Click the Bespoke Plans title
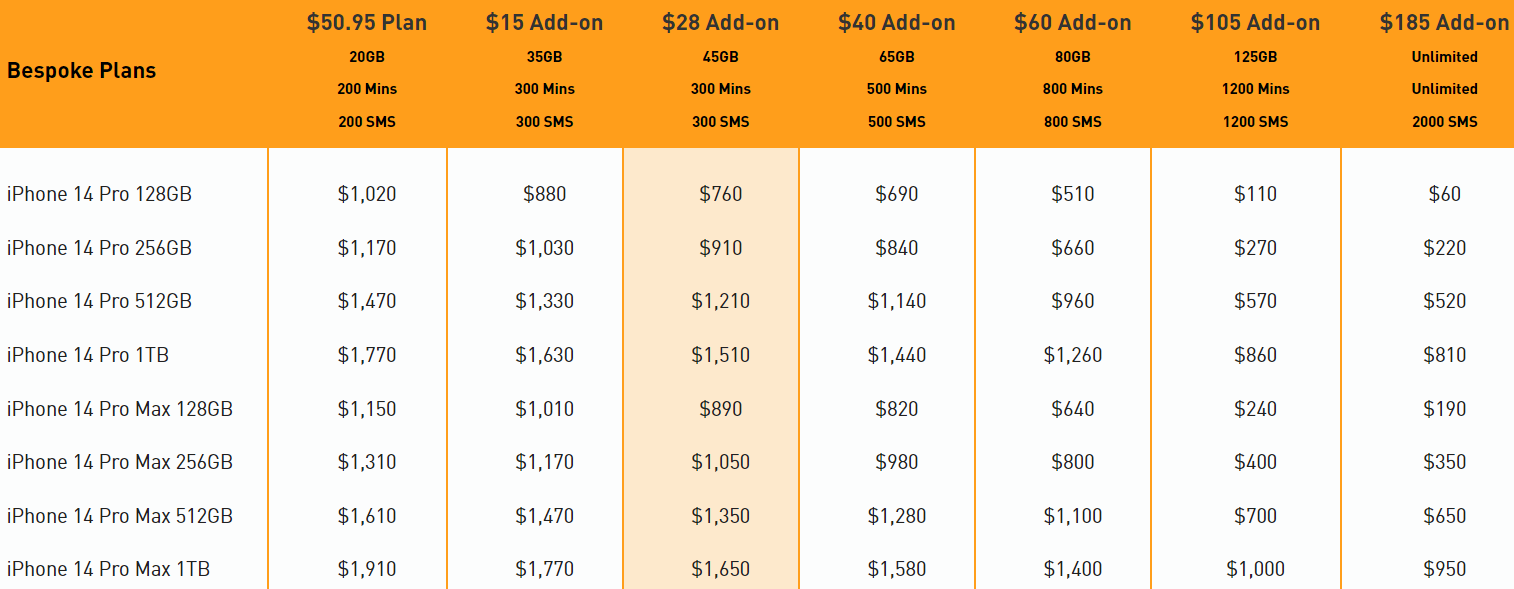1514x589 pixels. coord(81,71)
